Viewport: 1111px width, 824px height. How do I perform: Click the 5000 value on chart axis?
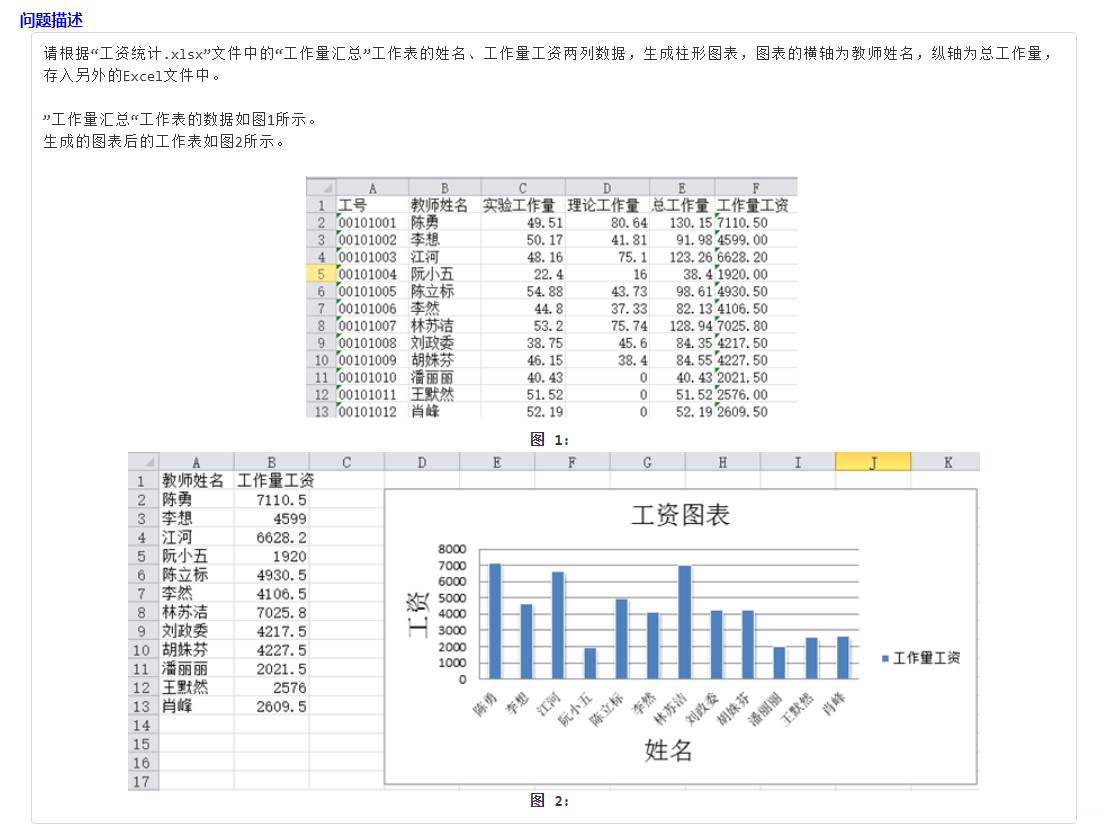click(x=452, y=598)
